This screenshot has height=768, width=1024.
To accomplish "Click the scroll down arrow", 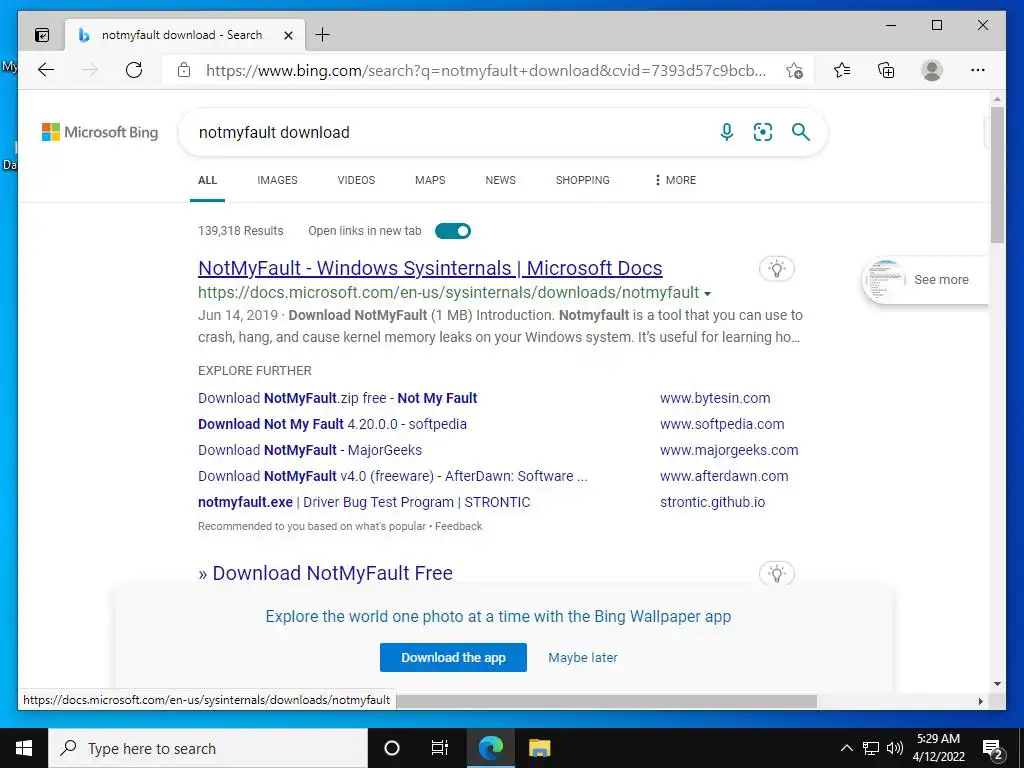I will click(997, 684).
